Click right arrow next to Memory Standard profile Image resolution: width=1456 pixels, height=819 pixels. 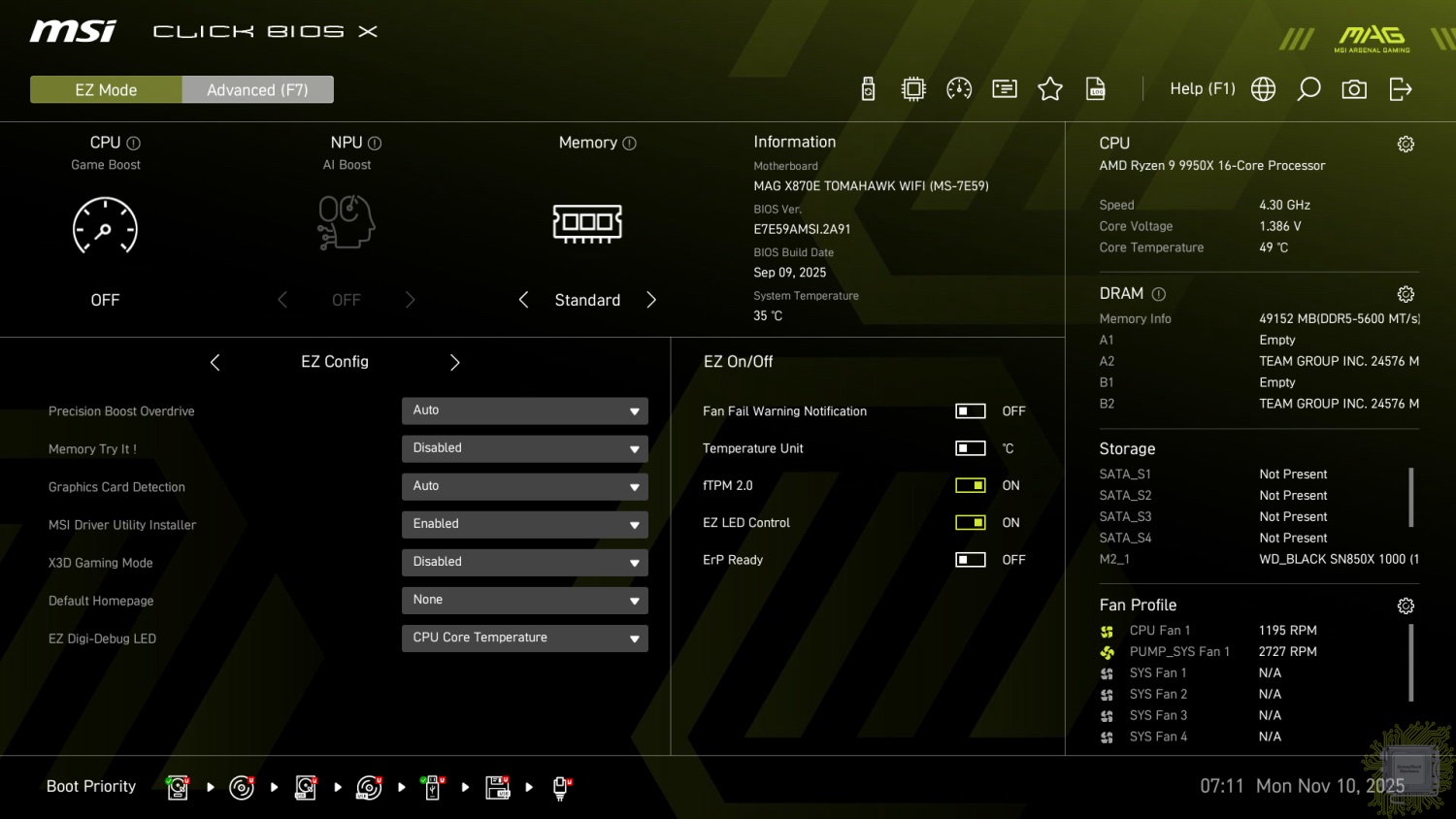pyautogui.click(x=651, y=300)
